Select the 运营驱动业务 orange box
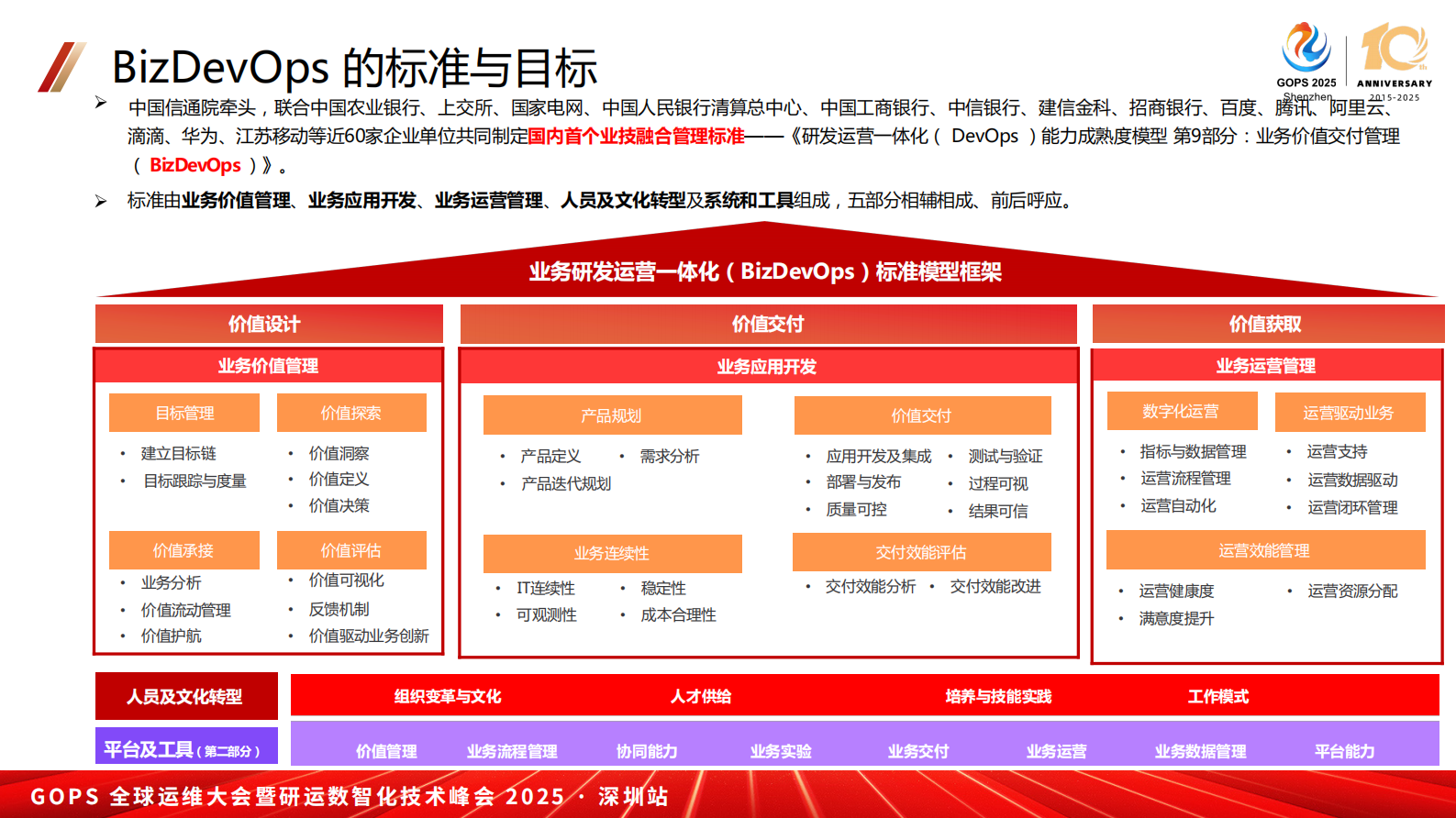This screenshot has height=818, width=1456. 1350,412
